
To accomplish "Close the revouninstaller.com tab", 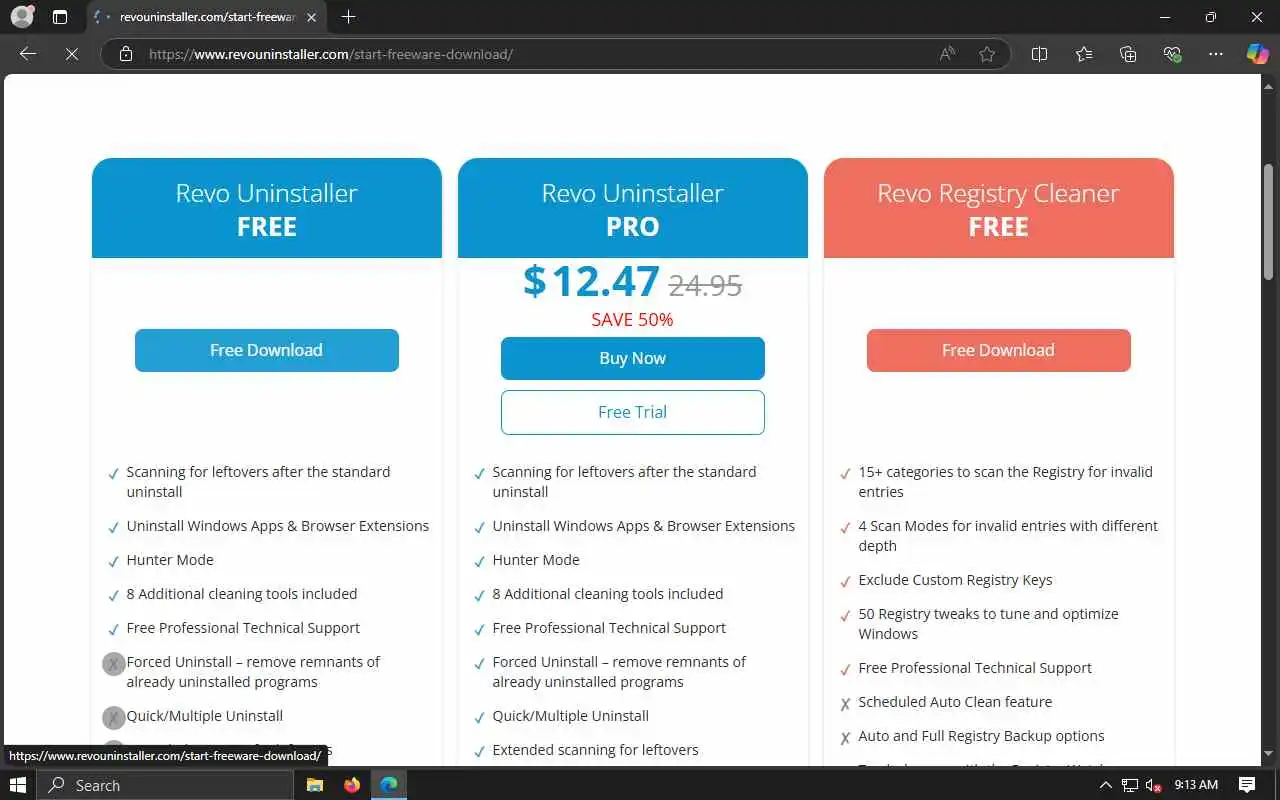I will (x=312, y=17).
